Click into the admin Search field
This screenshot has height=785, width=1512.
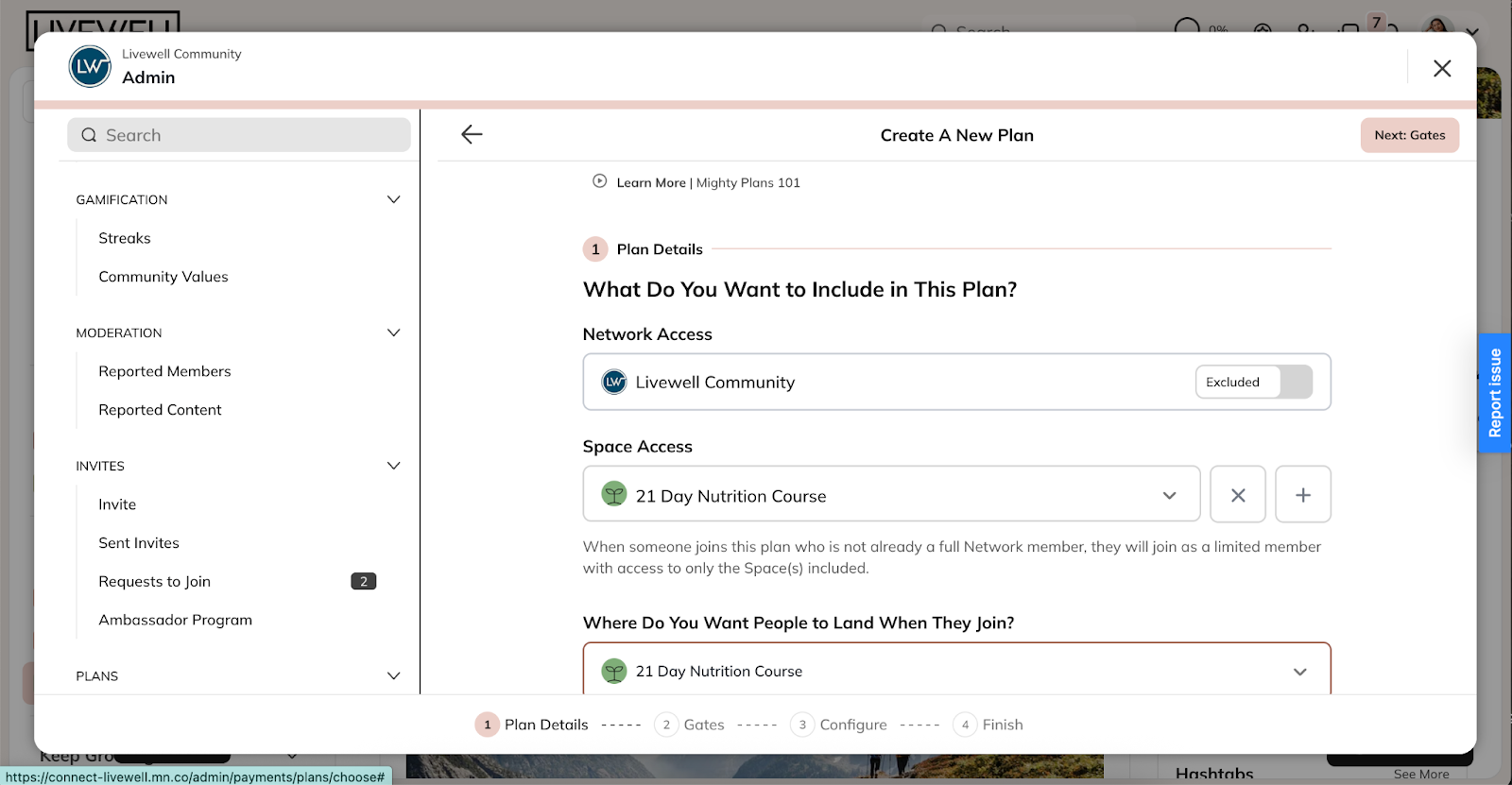(x=239, y=135)
